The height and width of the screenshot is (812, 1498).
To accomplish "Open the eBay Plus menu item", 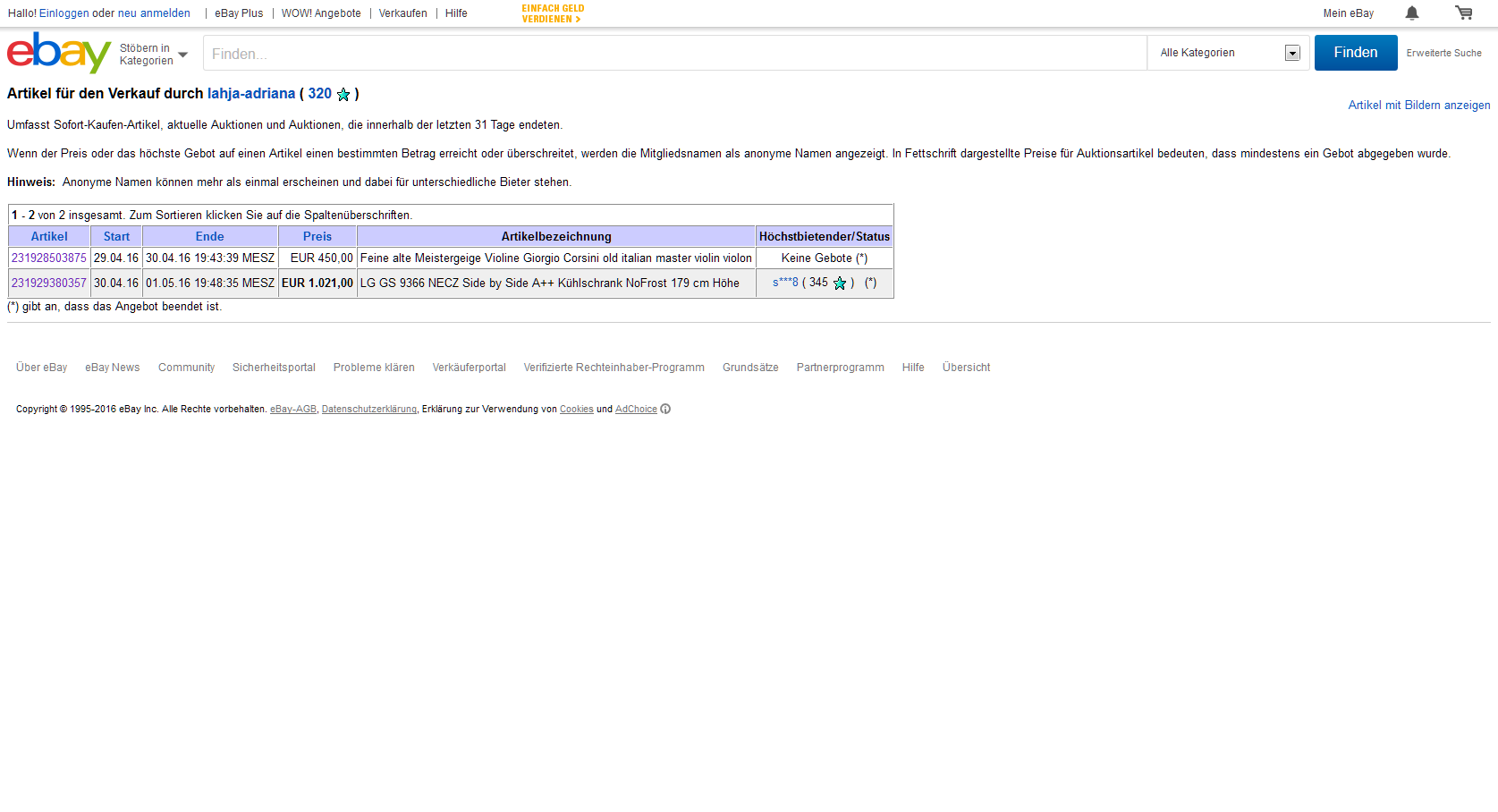I will [239, 13].
